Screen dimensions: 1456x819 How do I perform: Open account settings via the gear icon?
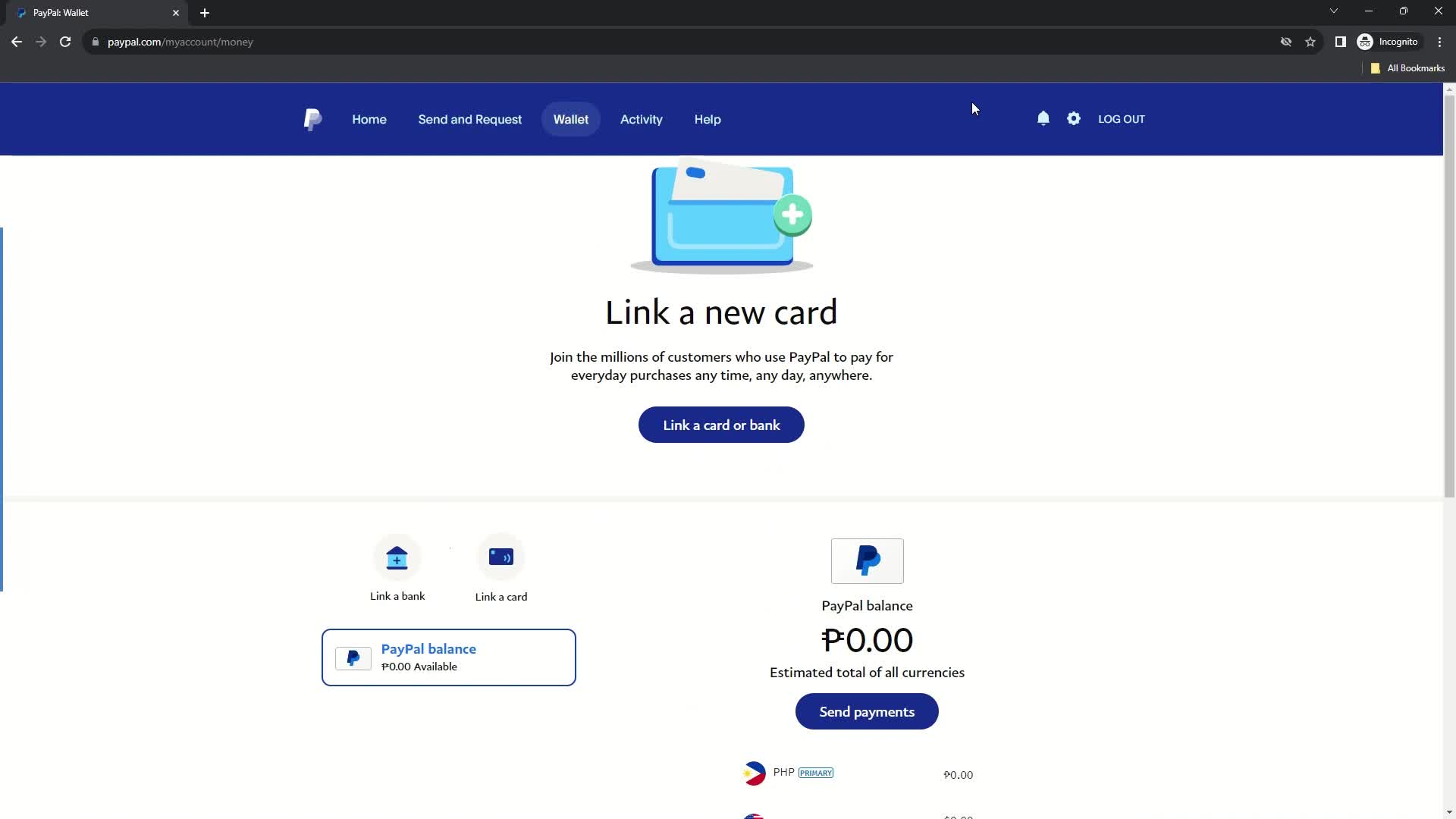pos(1074,119)
